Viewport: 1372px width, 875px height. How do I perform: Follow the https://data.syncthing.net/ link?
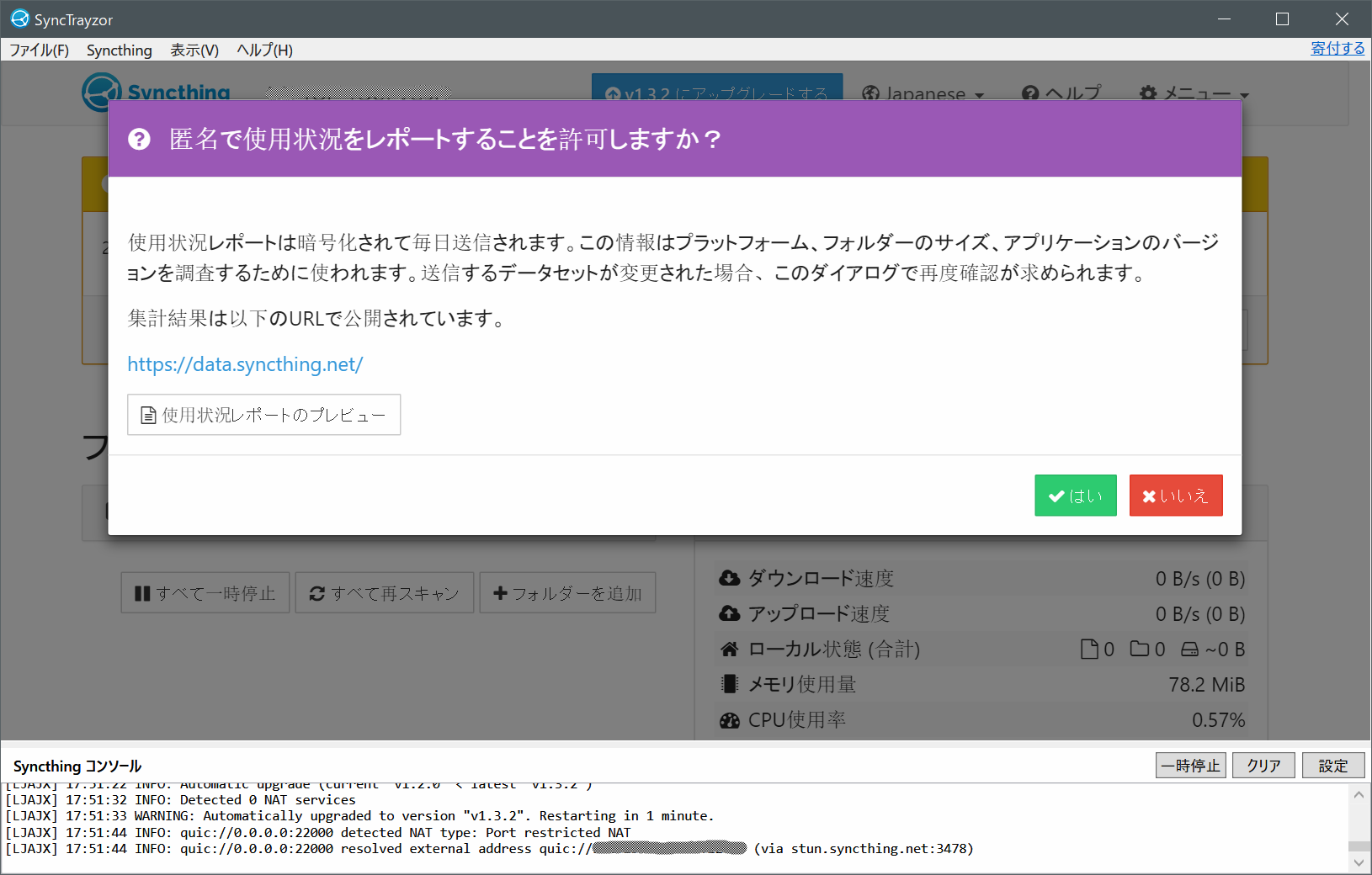click(245, 363)
